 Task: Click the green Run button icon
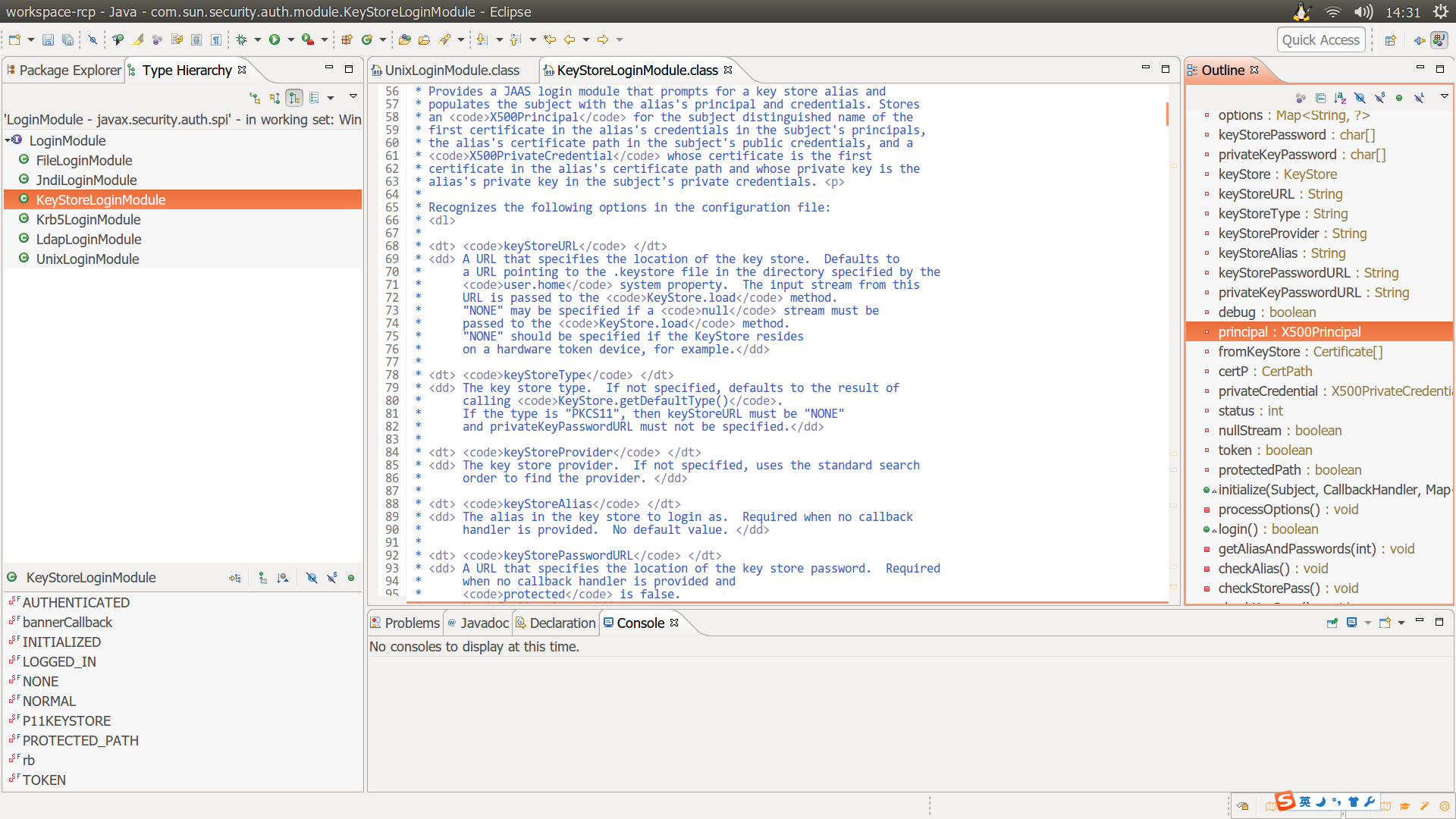point(275,39)
